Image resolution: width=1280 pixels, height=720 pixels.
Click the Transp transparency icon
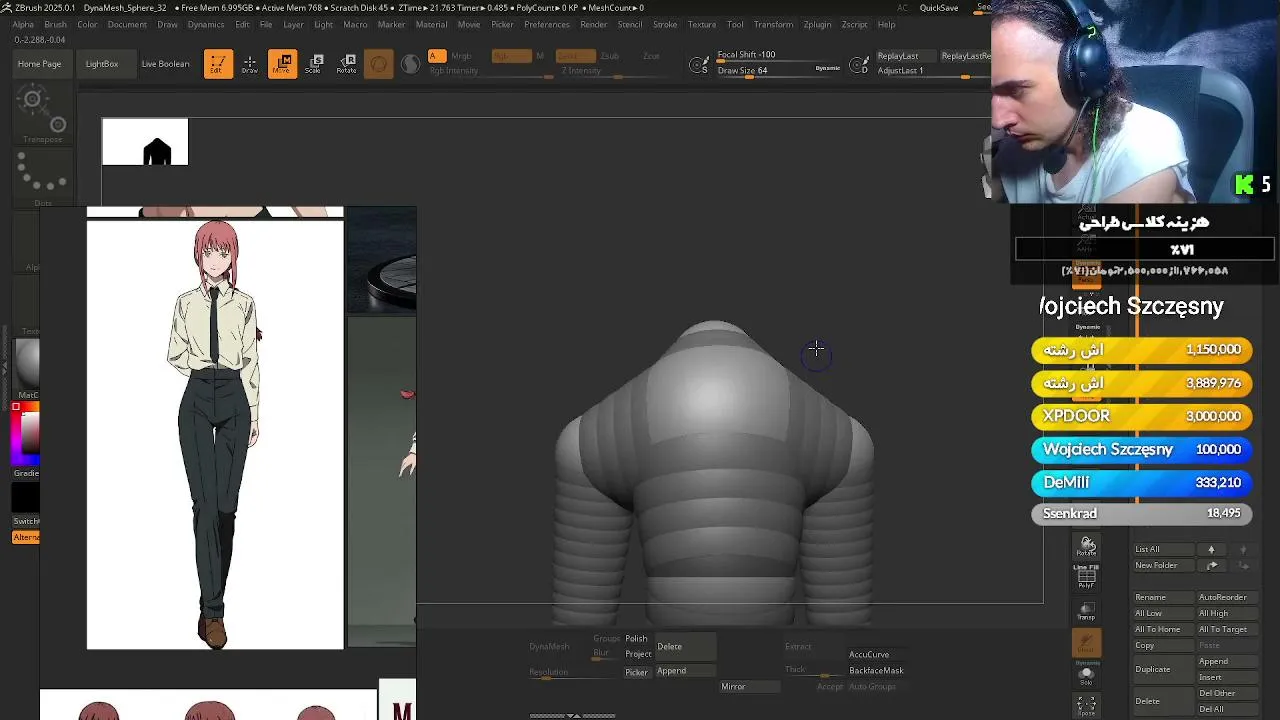(1087, 612)
